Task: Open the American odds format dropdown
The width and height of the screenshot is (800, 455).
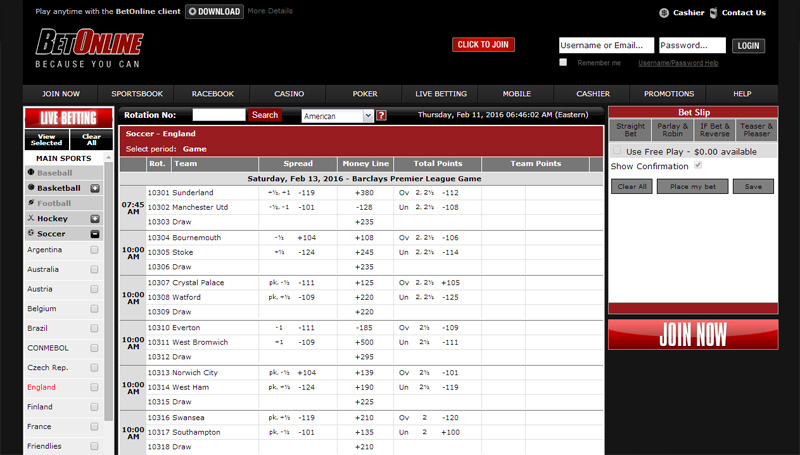Action: point(338,116)
